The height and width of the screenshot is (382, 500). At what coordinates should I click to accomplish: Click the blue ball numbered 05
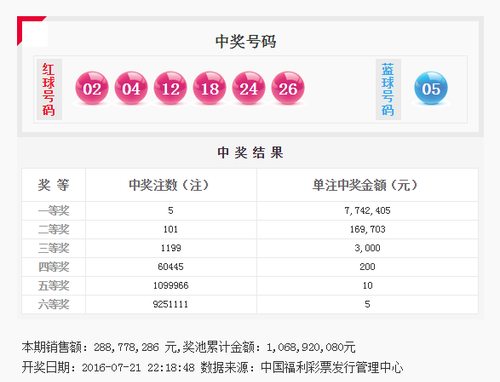[431, 88]
